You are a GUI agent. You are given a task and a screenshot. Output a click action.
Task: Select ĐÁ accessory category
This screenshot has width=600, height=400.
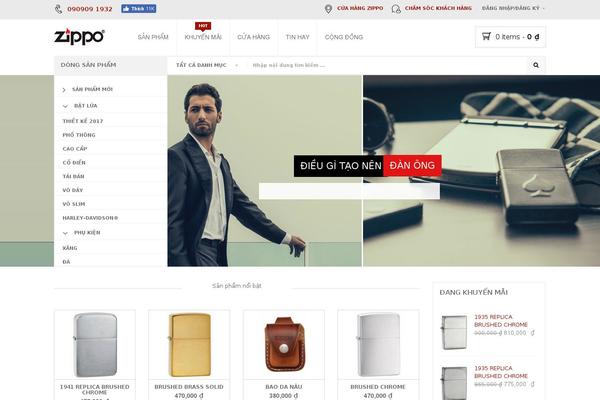(66, 262)
